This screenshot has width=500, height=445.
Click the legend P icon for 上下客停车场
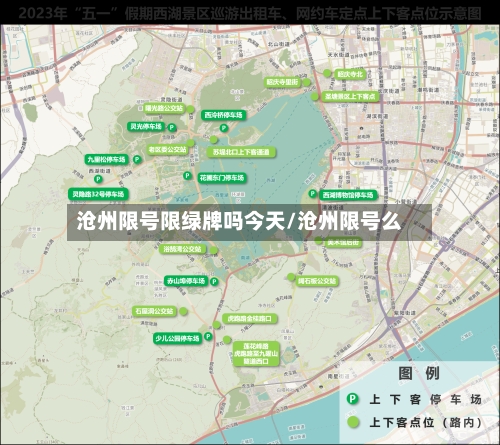[x=353, y=399]
